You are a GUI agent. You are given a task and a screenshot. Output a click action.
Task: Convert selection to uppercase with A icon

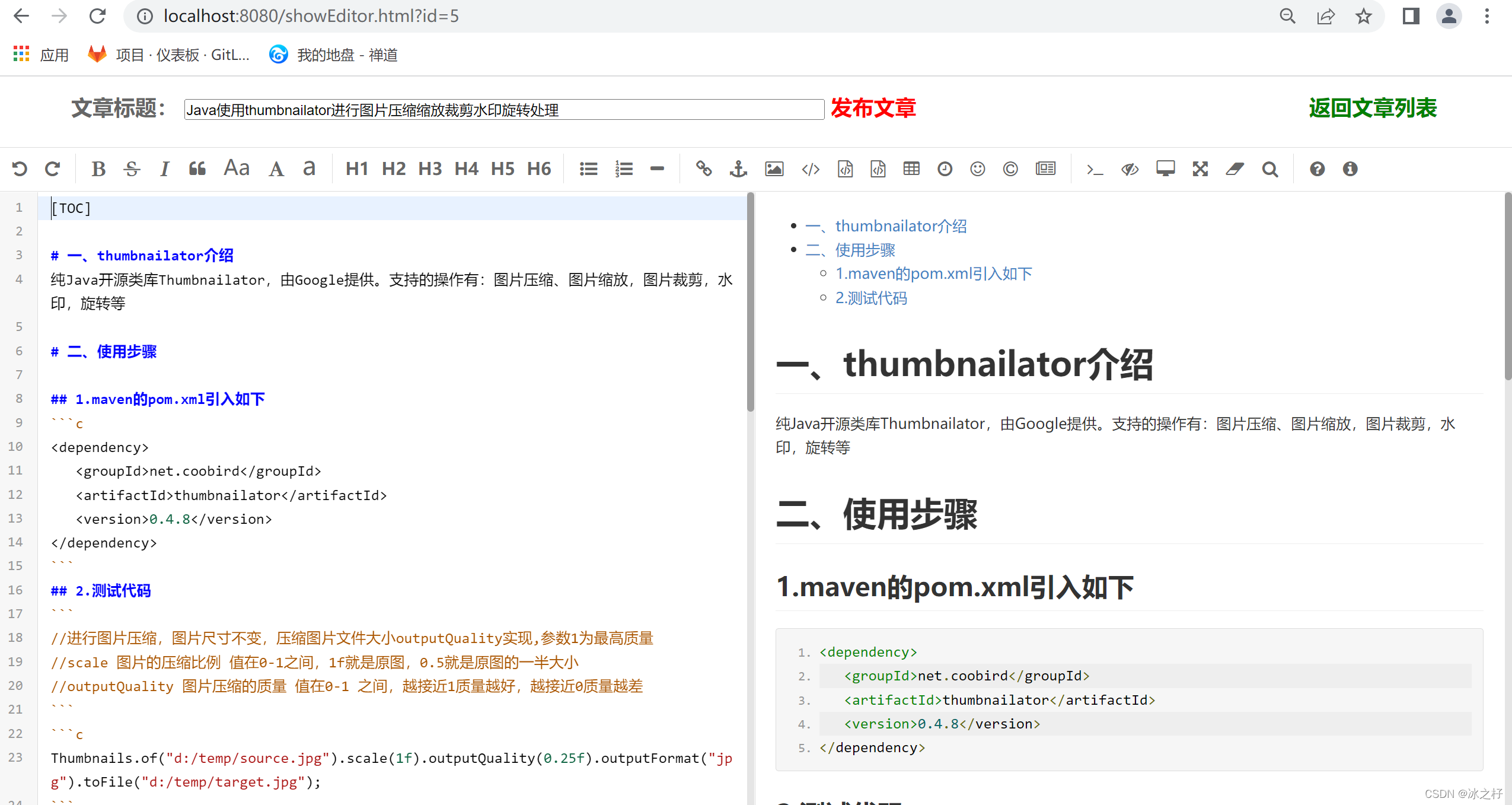pos(276,169)
